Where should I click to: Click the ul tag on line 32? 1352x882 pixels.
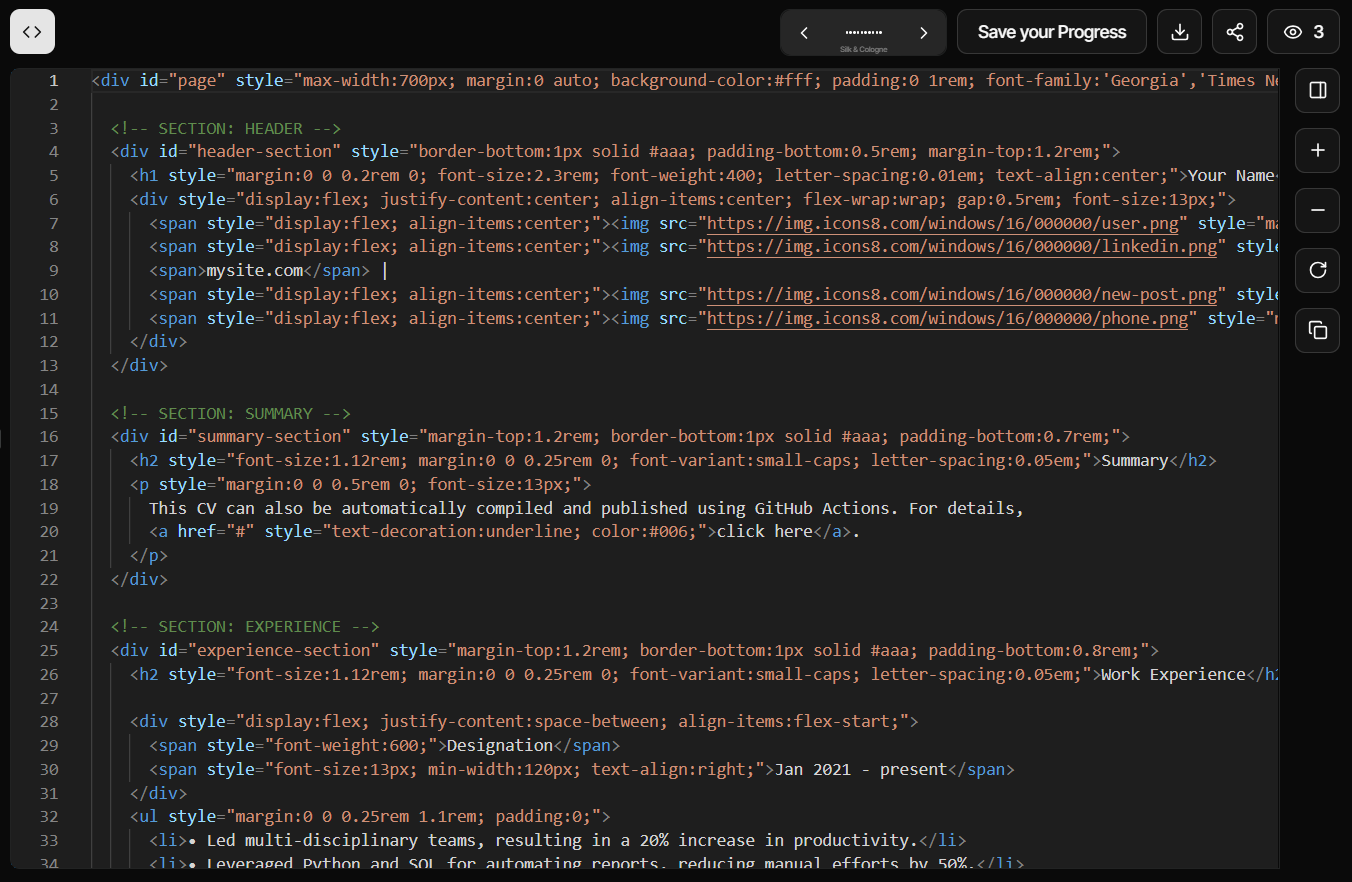(149, 817)
